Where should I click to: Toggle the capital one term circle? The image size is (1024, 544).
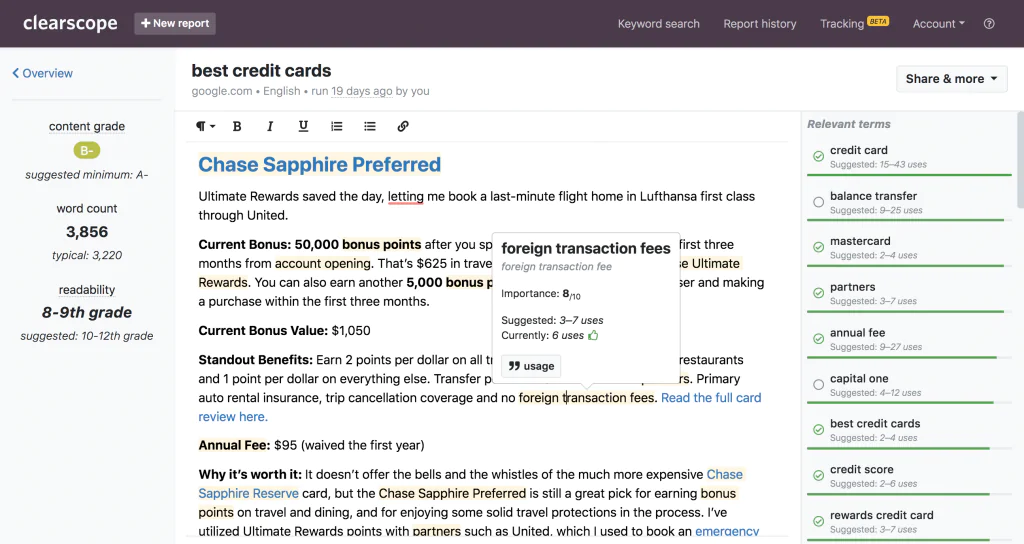[x=818, y=385]
